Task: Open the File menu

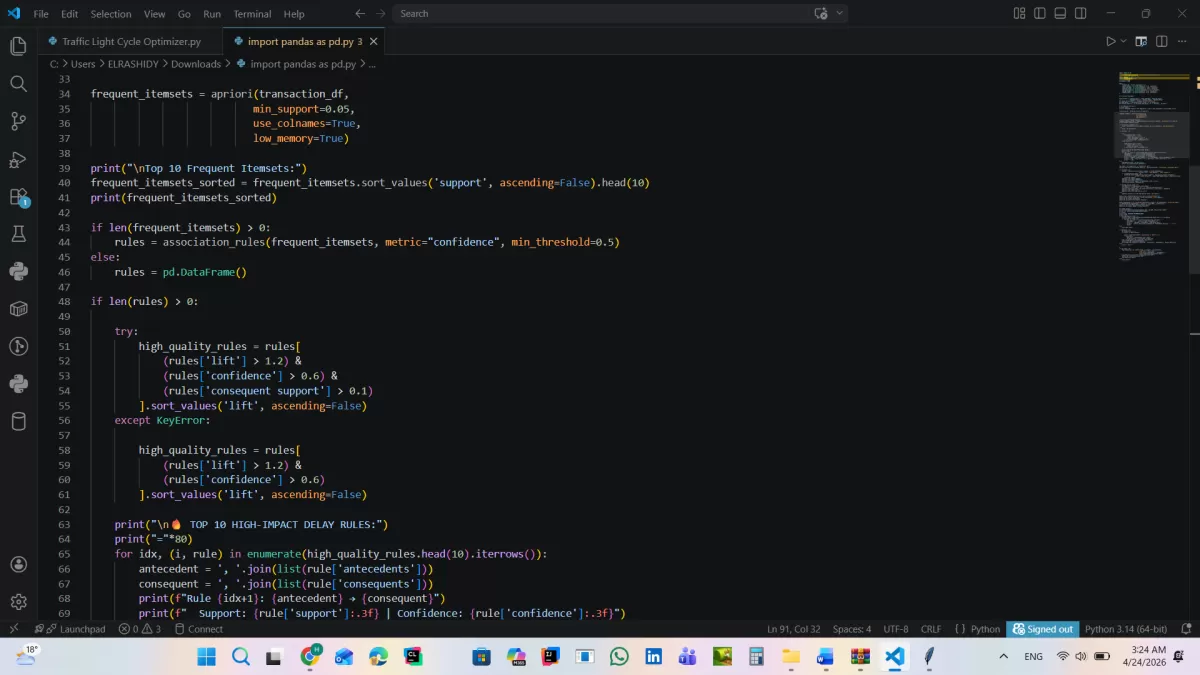Action: 40,13
